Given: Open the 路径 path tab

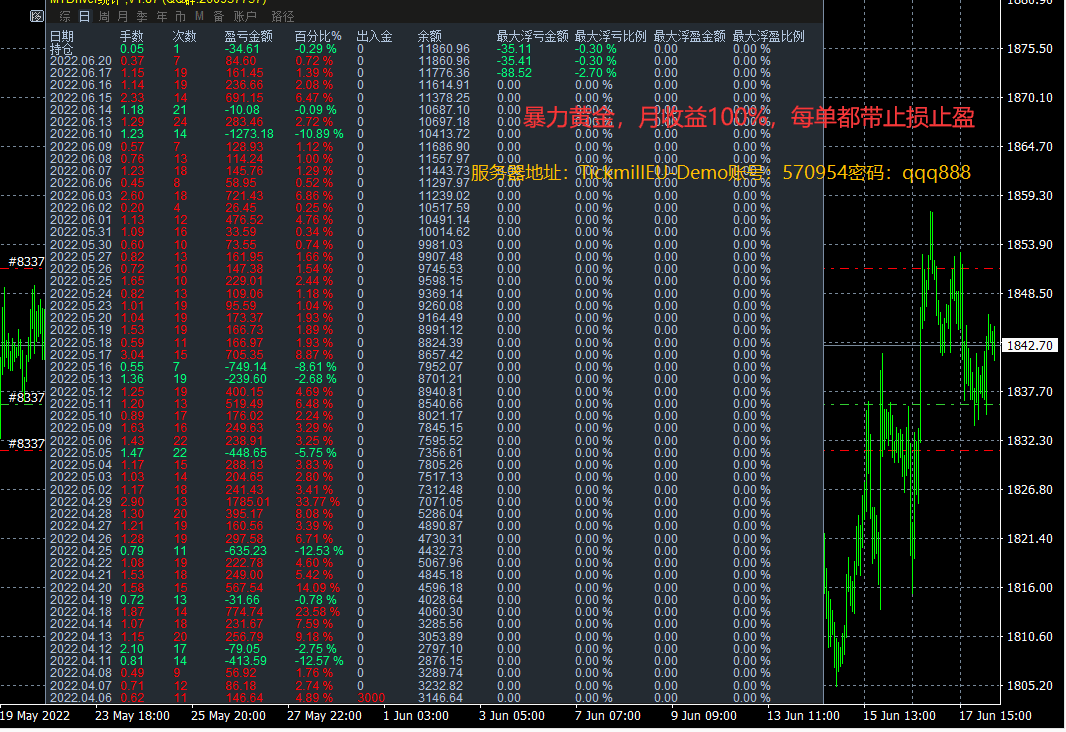Looking at the screenshot, I should pos(283,16).
